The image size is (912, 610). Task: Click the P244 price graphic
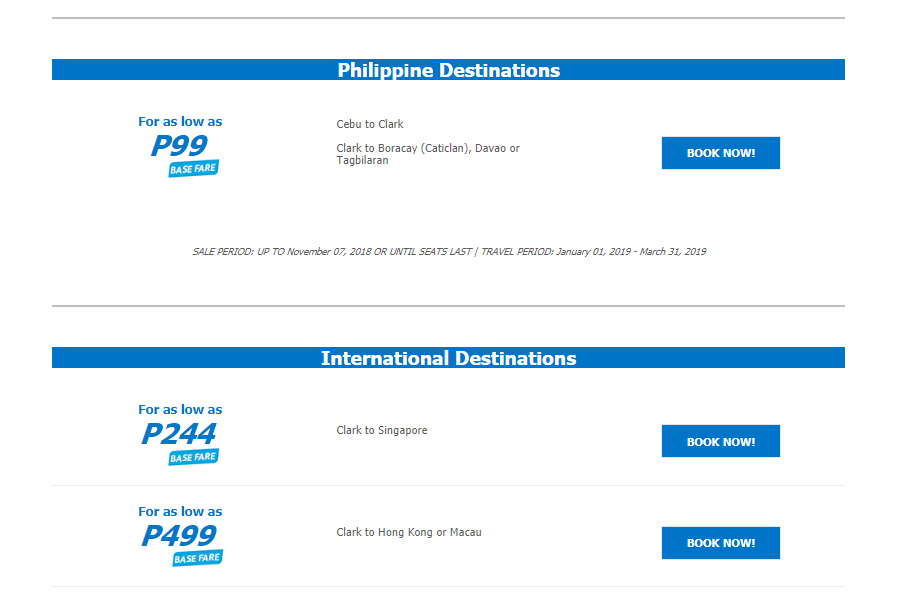click(x=179, y=434)
